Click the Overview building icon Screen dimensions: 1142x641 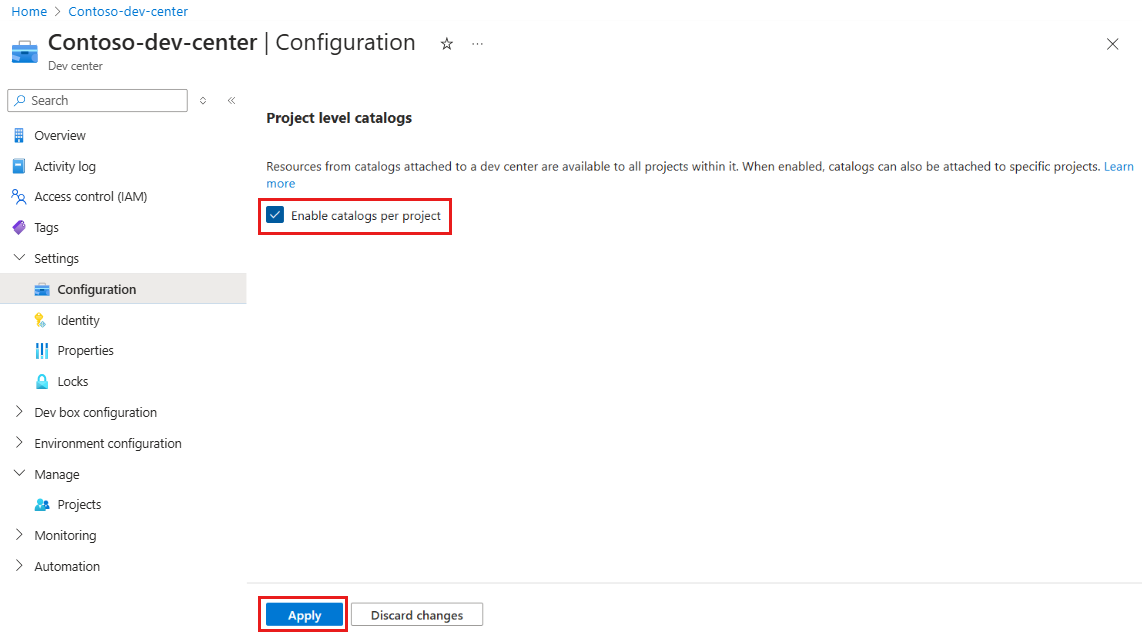pyautogui.click(x=19, y=135)
